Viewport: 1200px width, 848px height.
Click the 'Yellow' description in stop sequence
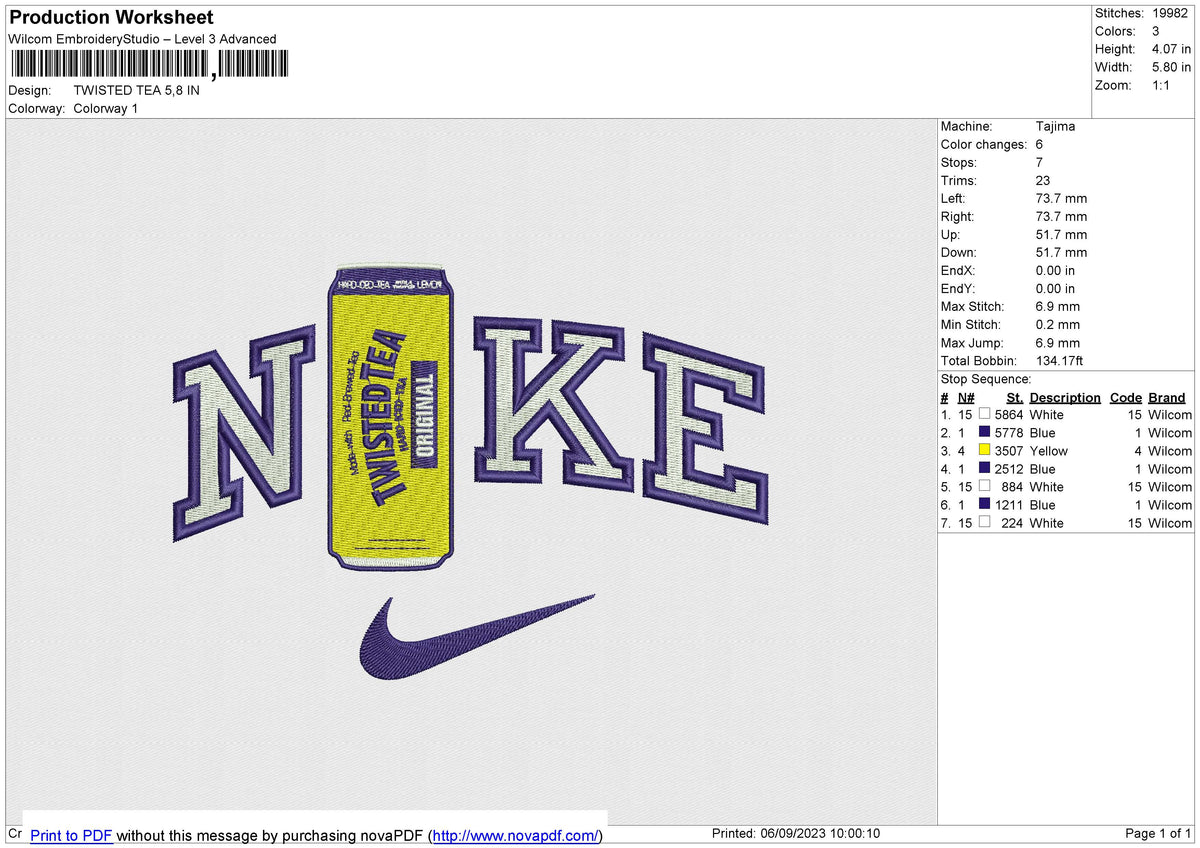1049,451
